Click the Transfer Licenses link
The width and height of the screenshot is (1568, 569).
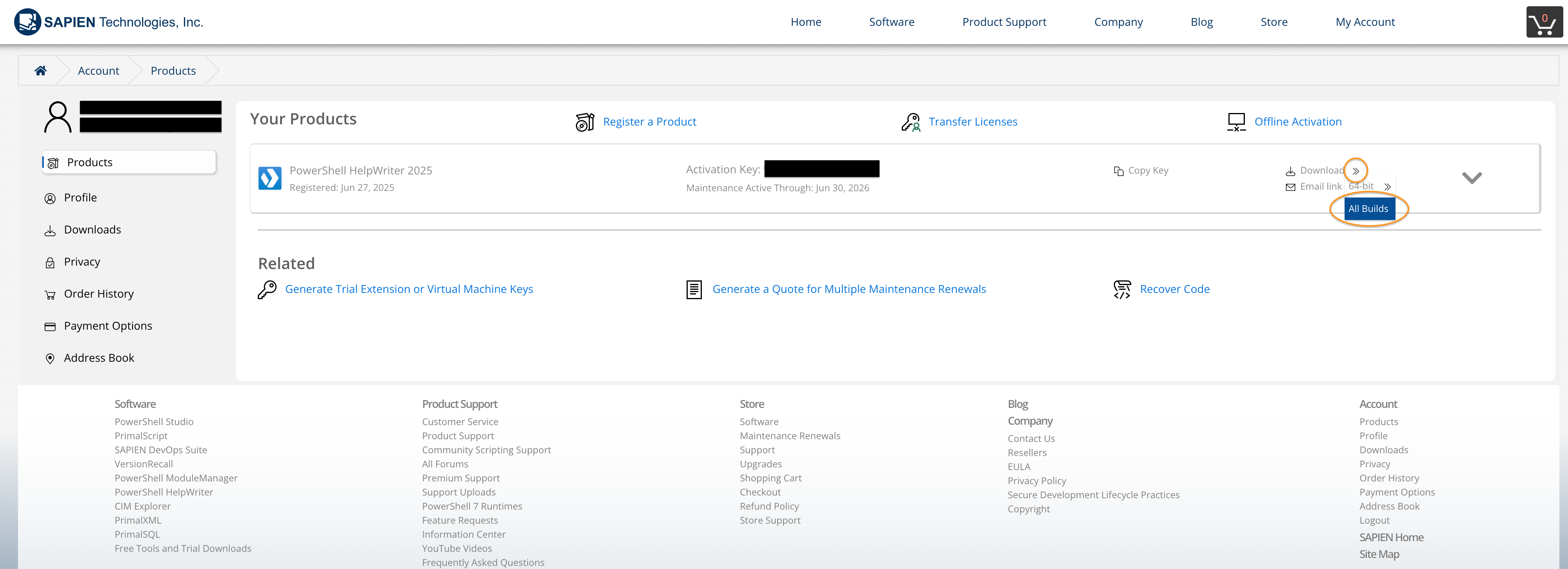[x=973, y=122]
